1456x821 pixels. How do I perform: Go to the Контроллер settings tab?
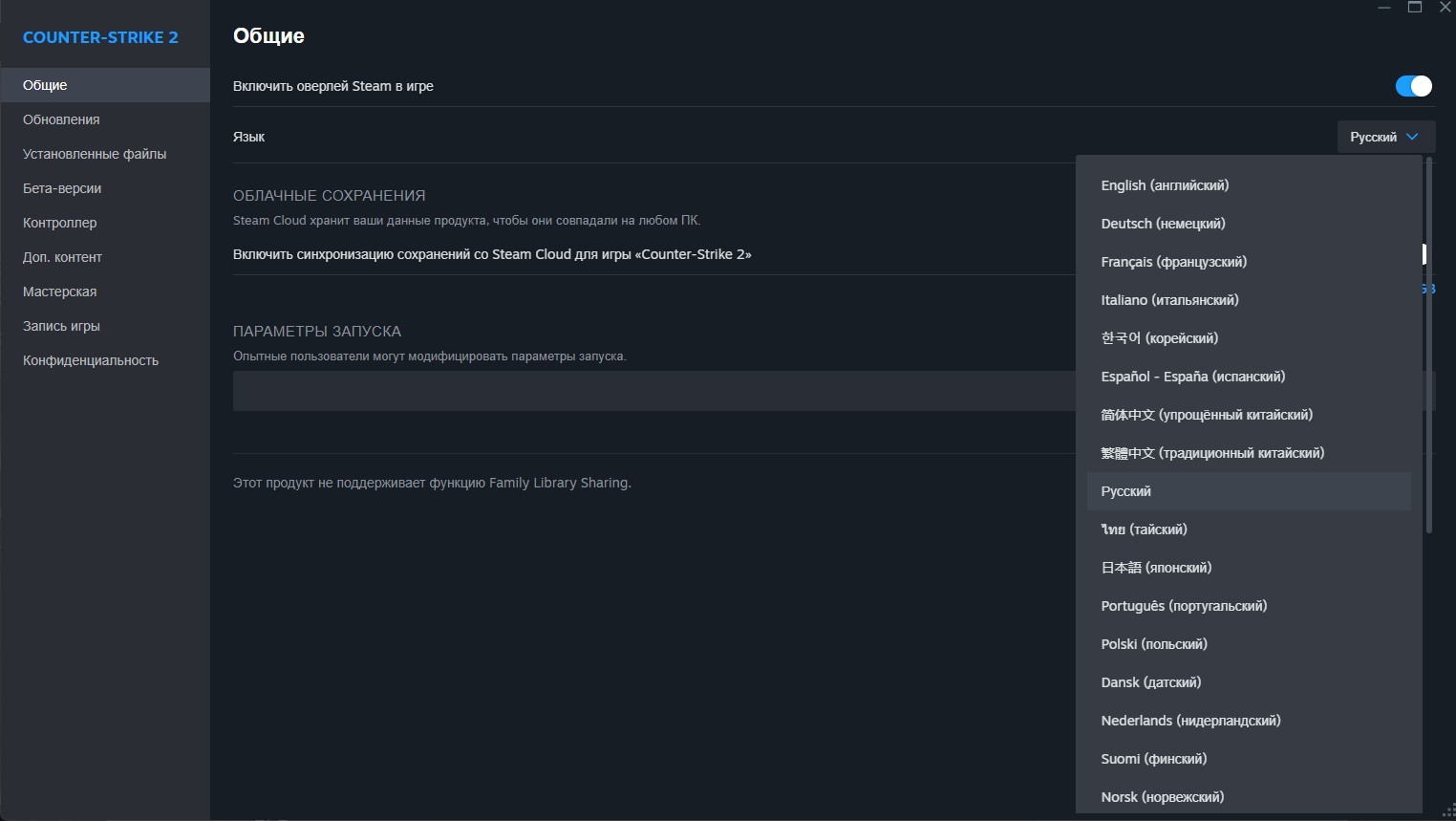59,223
